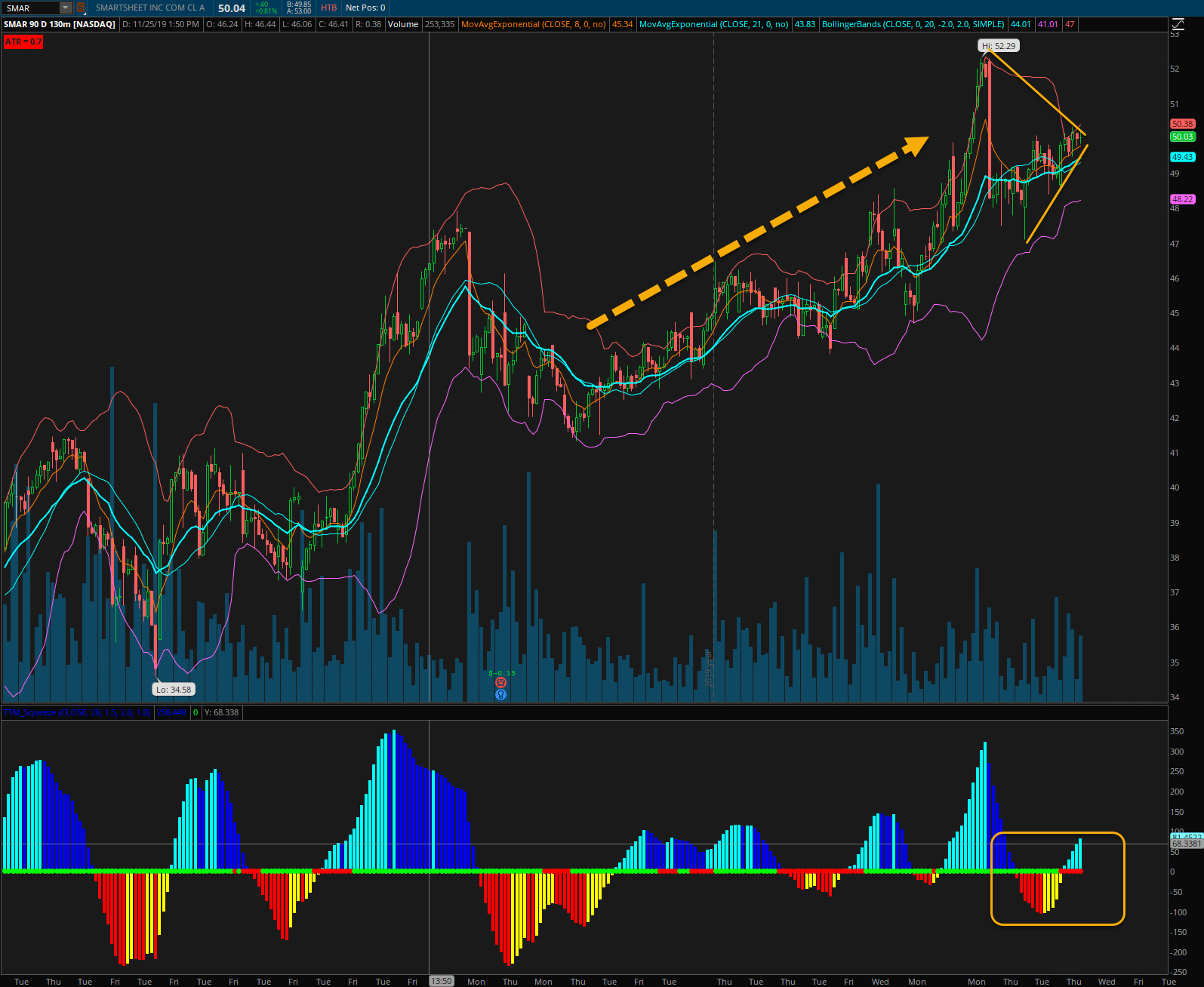Click the 250.449 TTM_Squeeze value

172,712
